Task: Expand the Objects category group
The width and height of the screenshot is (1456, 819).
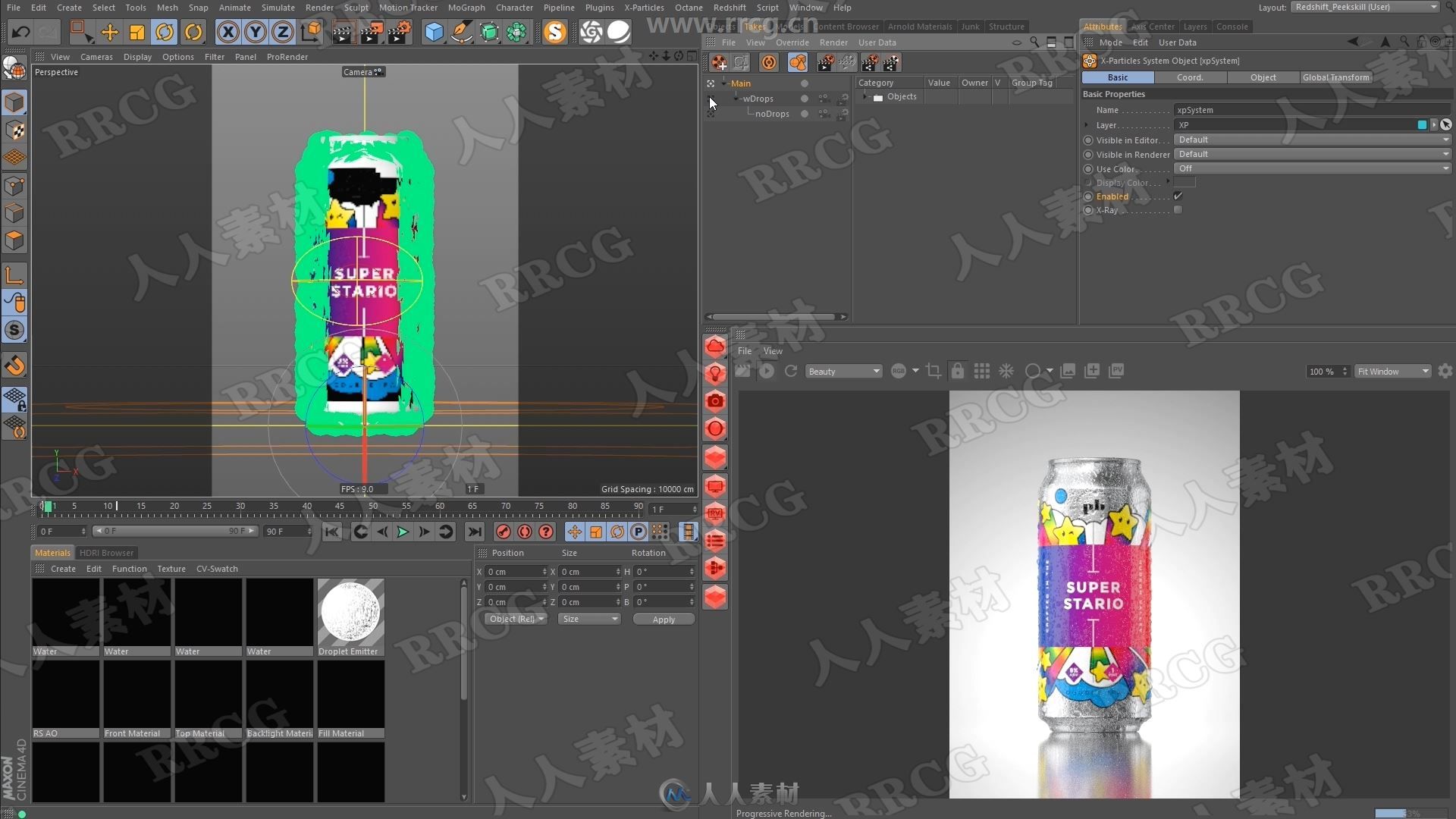Action: click(866, 97)
